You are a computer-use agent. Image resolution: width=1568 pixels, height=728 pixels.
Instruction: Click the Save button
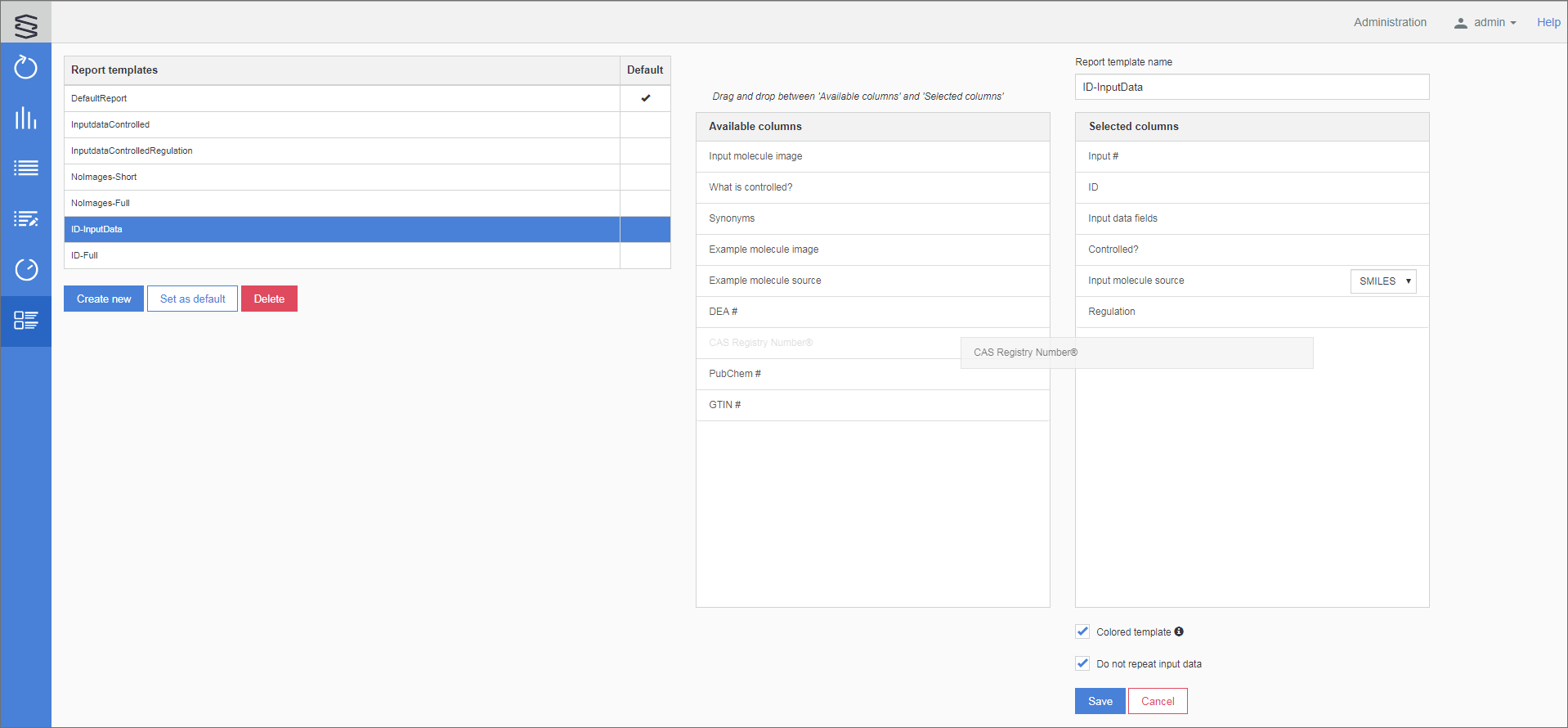pyautogui.click(x=1100, y=701)
